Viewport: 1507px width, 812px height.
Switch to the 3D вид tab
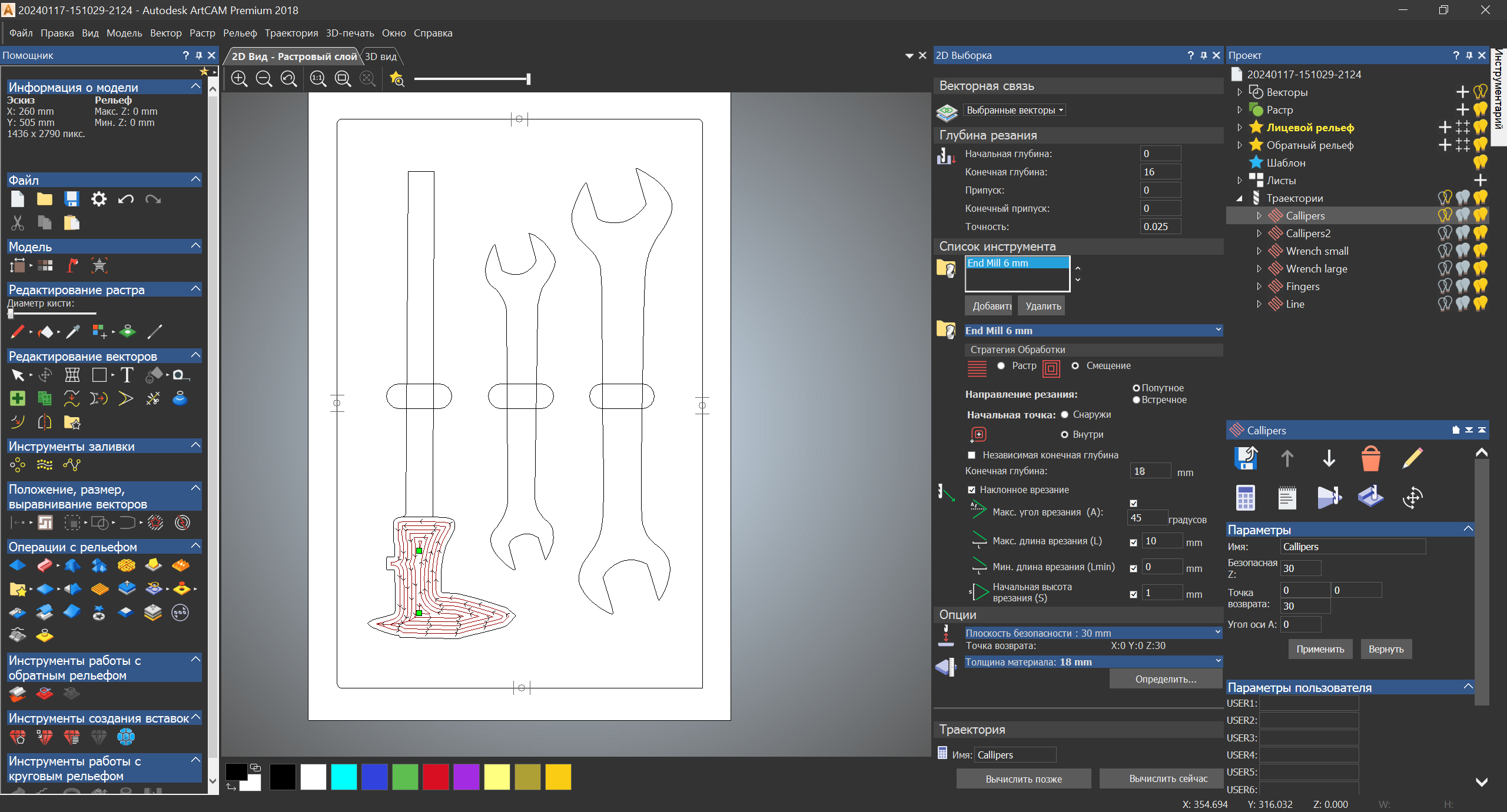click(x=380, y=56)
